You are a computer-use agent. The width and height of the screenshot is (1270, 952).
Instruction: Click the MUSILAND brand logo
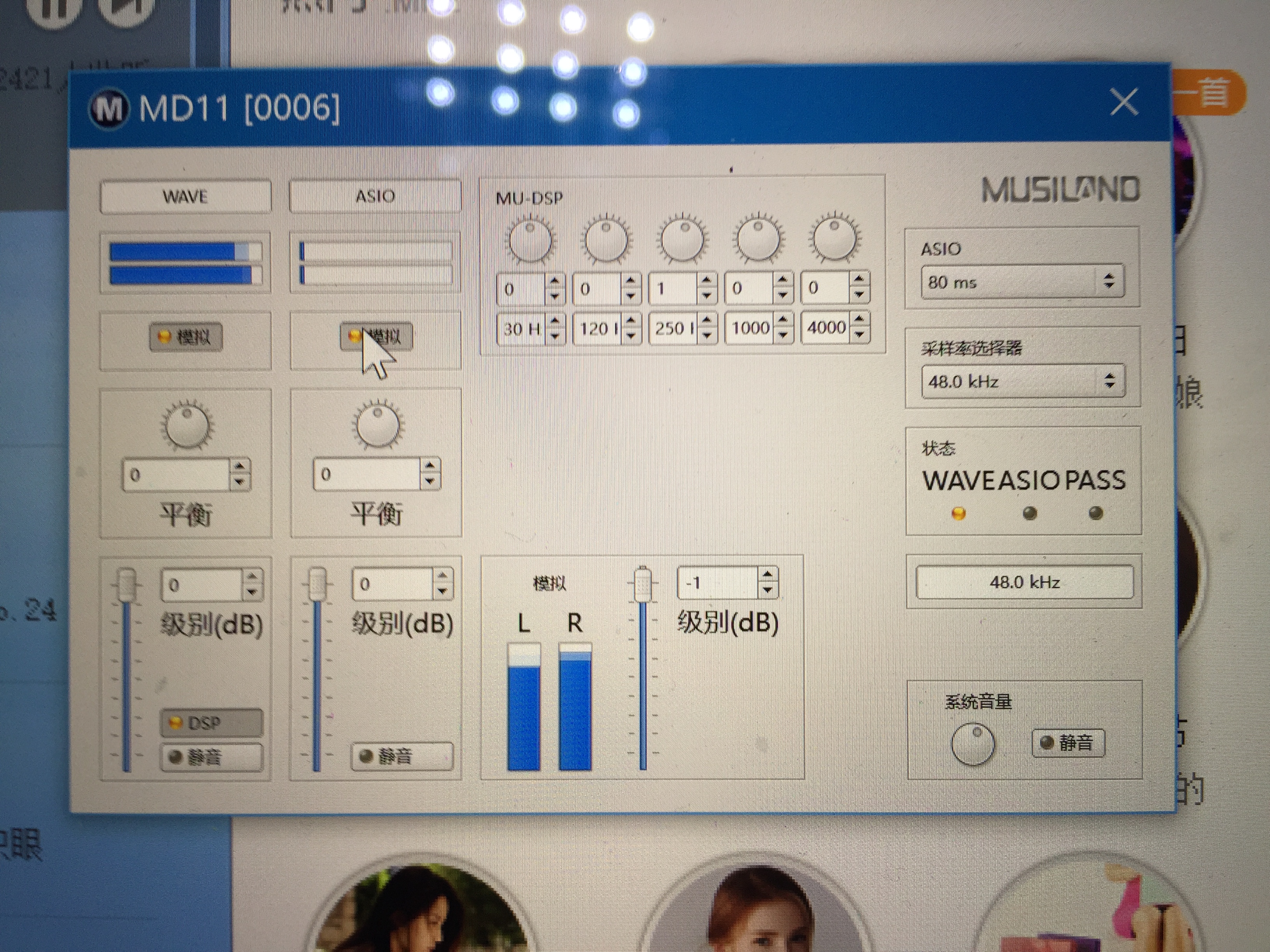1060,190
